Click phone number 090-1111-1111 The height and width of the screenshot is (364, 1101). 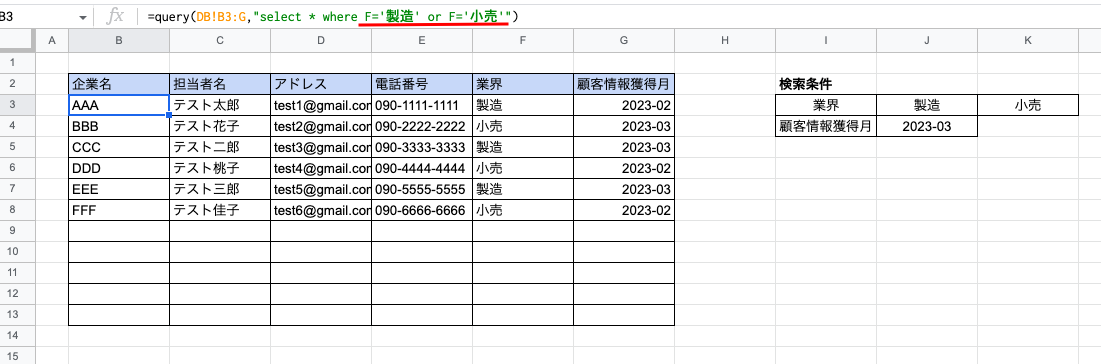(x=422, y=105)
